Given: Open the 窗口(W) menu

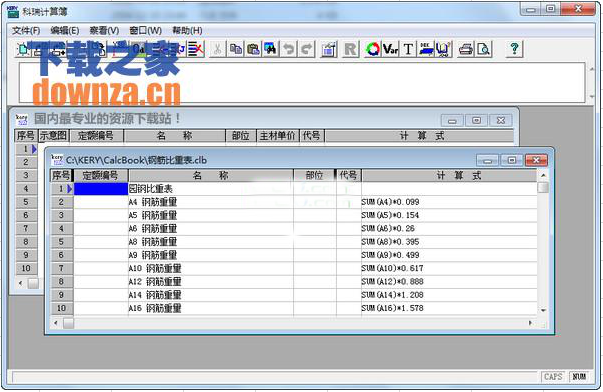Looking at the screenshot, I should (145, 30).
